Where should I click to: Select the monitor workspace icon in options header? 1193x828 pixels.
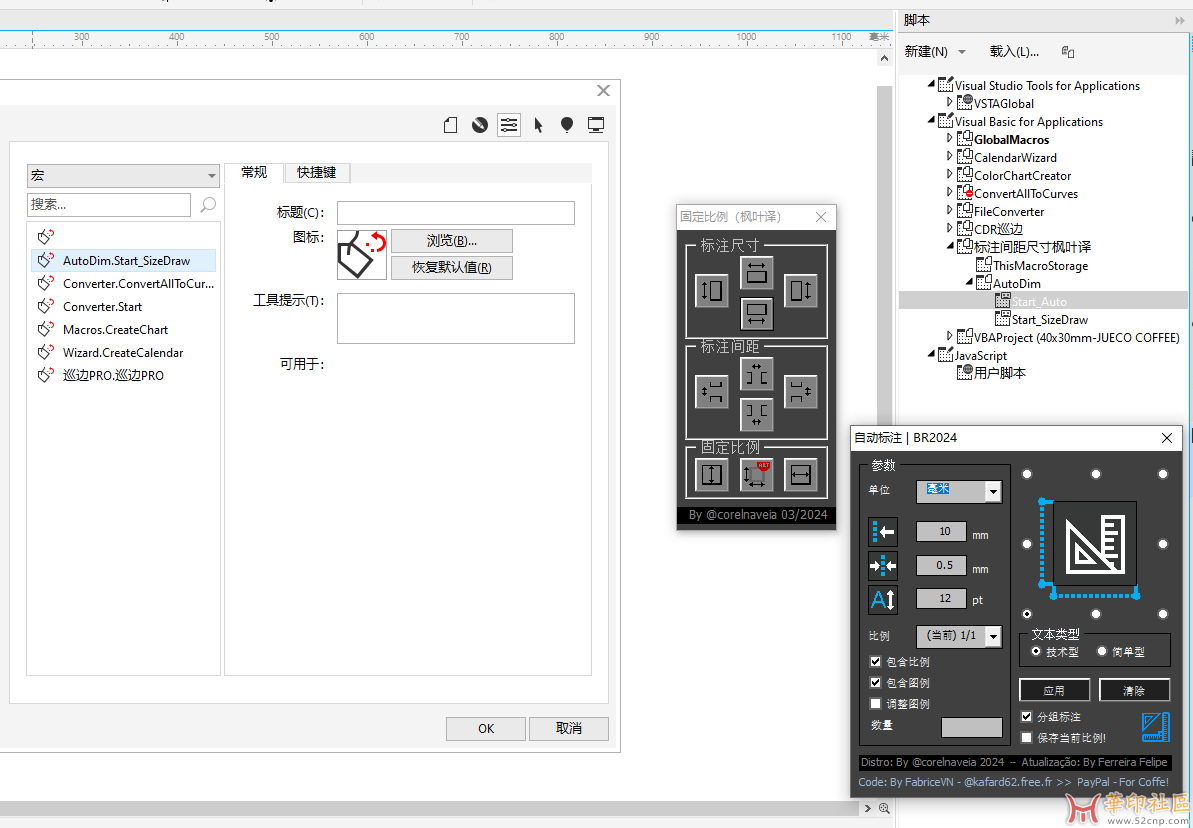click(x=596, y=125)
